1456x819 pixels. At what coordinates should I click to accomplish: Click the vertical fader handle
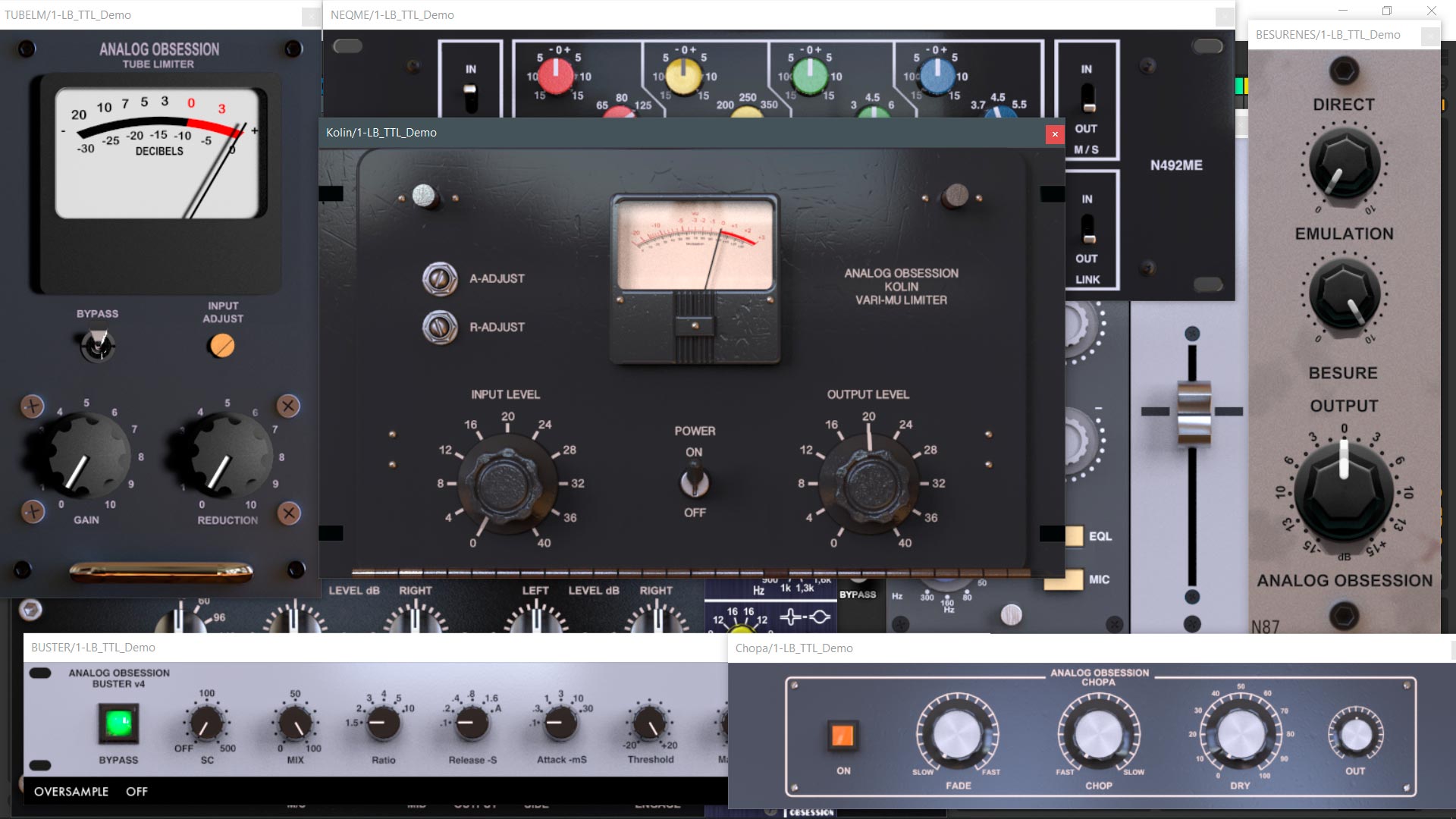(1193, 412)
